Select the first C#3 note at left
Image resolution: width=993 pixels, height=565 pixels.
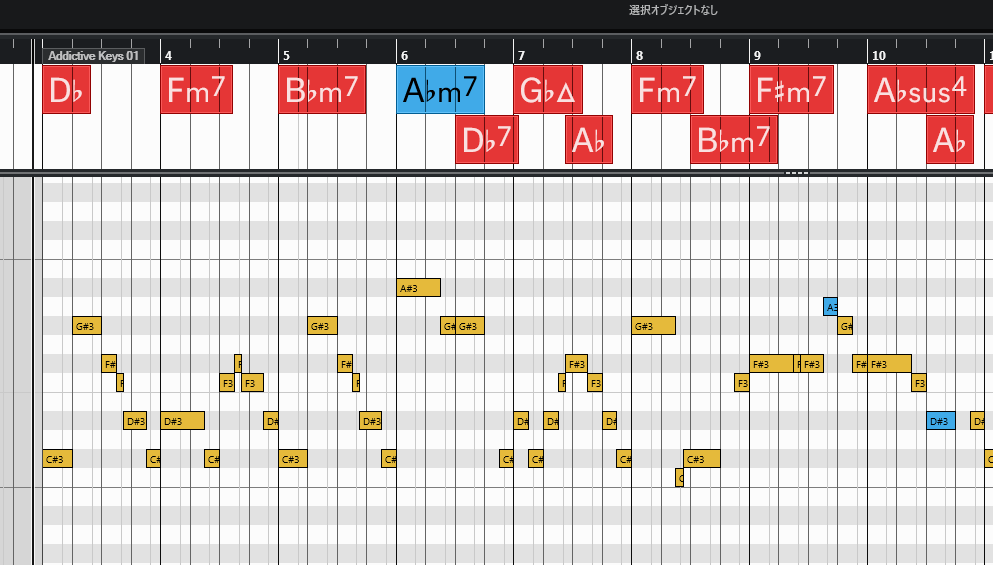point(57,459)
